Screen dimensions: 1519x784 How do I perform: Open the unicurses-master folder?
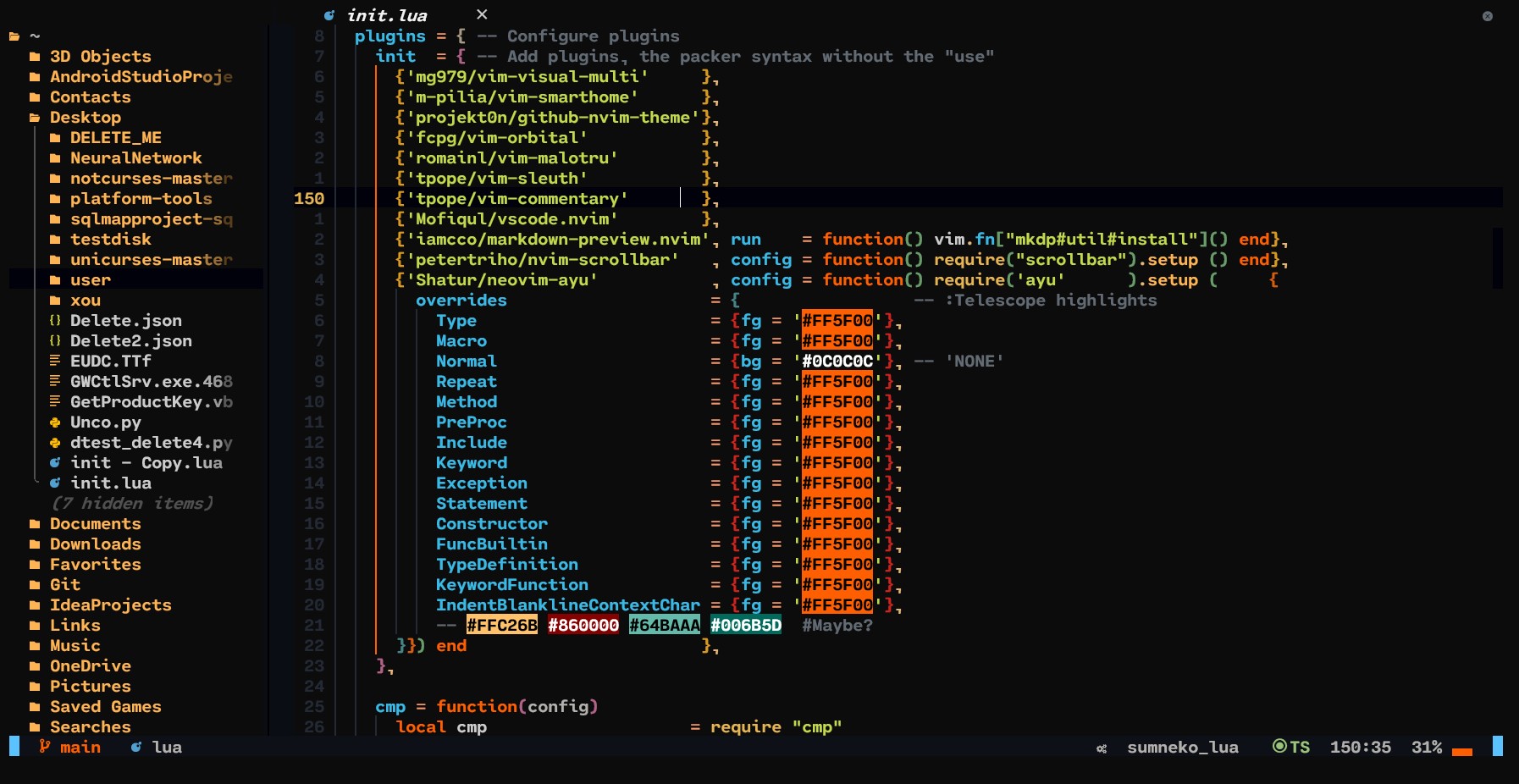151,260
